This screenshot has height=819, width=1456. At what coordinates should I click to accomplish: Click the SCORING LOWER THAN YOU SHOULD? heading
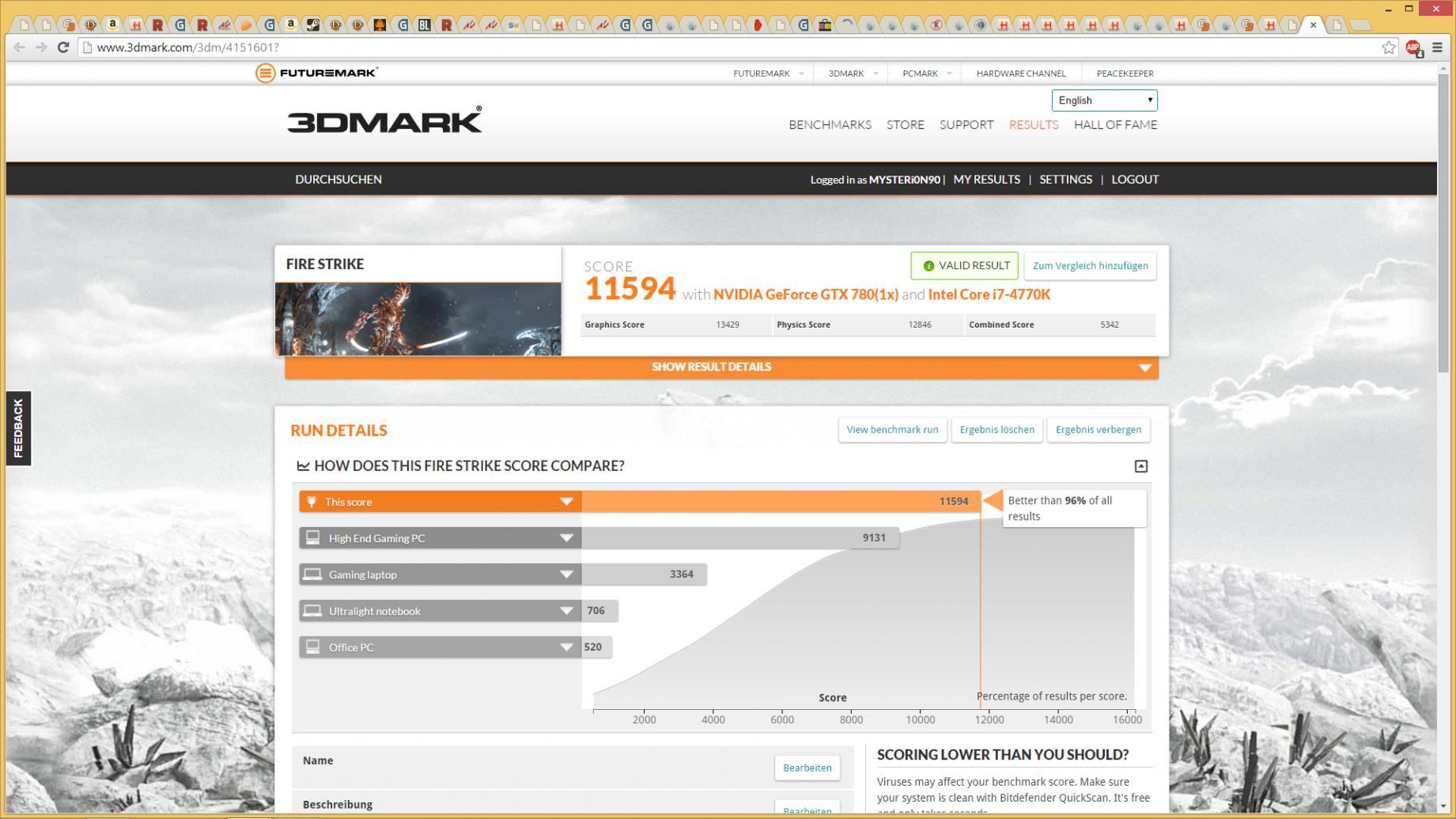pos(1003,755)
